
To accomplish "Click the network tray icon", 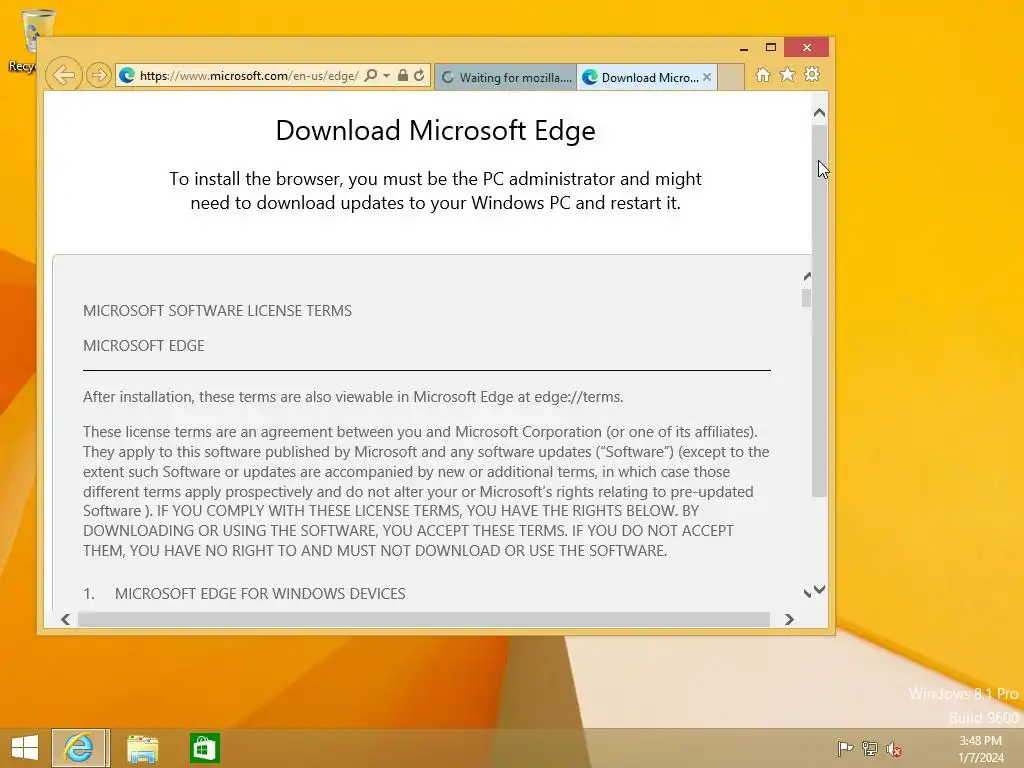I will (x=869, y=748).
